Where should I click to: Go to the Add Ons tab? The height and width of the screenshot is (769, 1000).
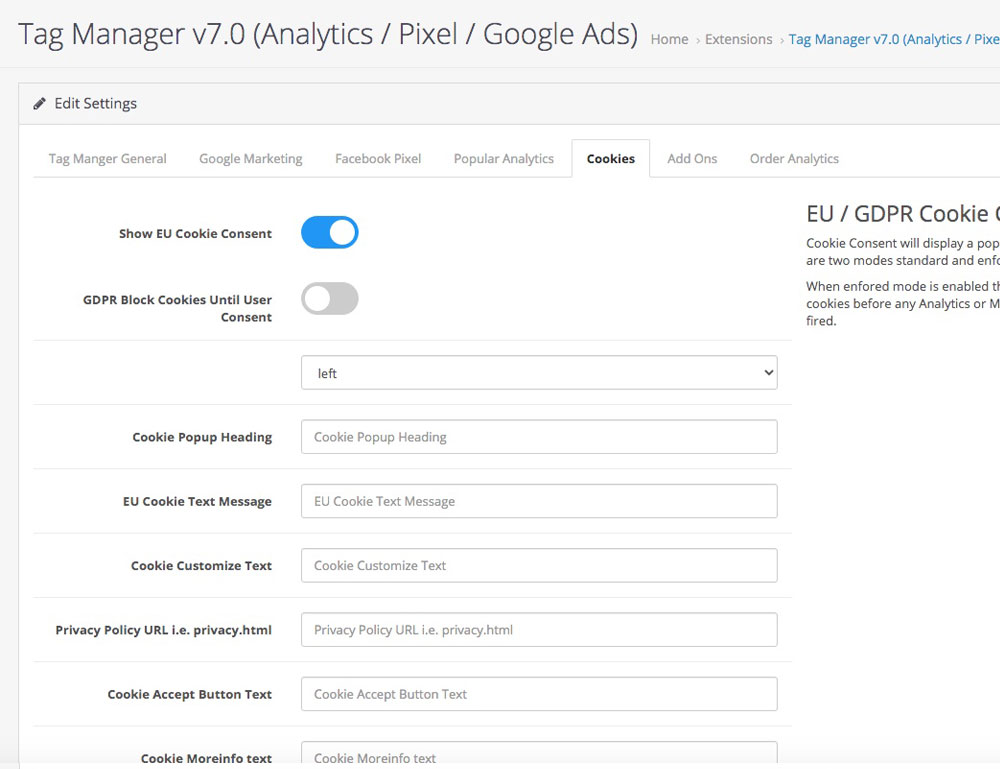pos(692,159)
